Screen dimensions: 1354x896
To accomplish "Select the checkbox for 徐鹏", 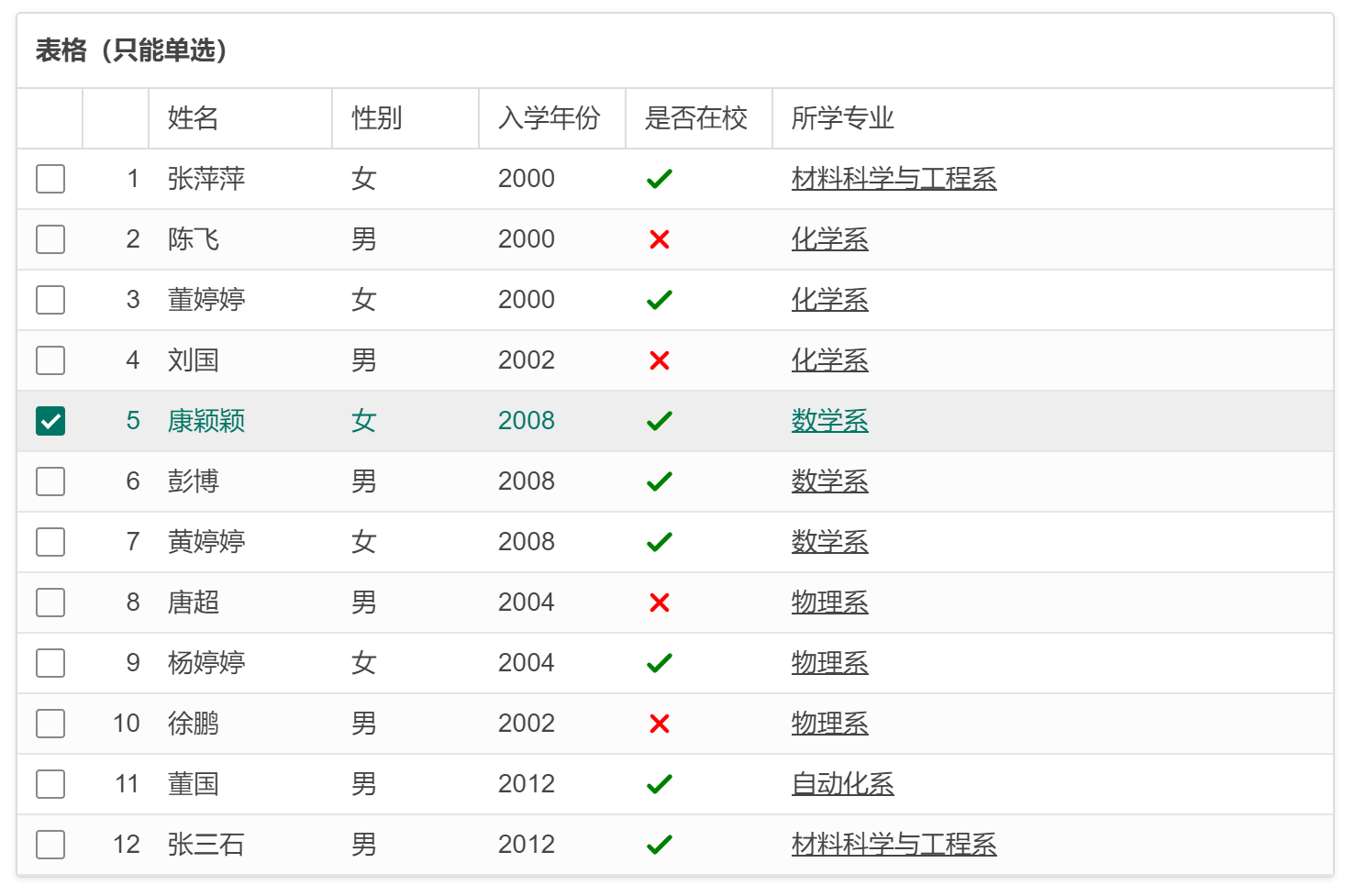I will pyautogui.click(x=50, y=724).
